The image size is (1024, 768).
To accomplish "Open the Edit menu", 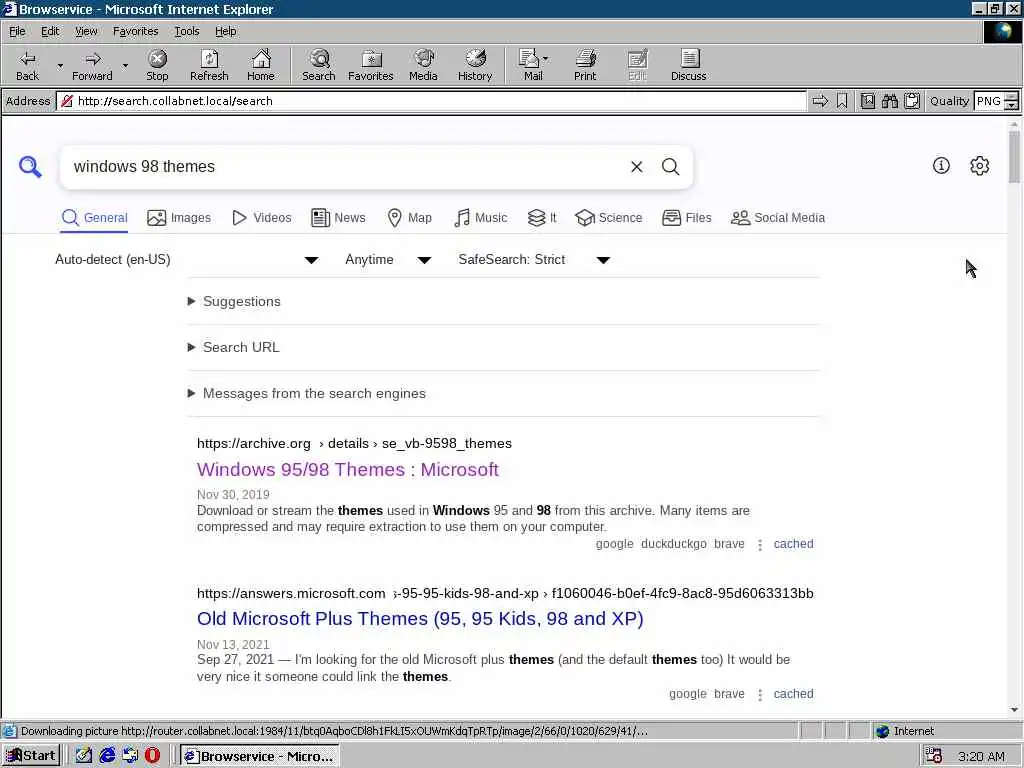I will [50, 31].
